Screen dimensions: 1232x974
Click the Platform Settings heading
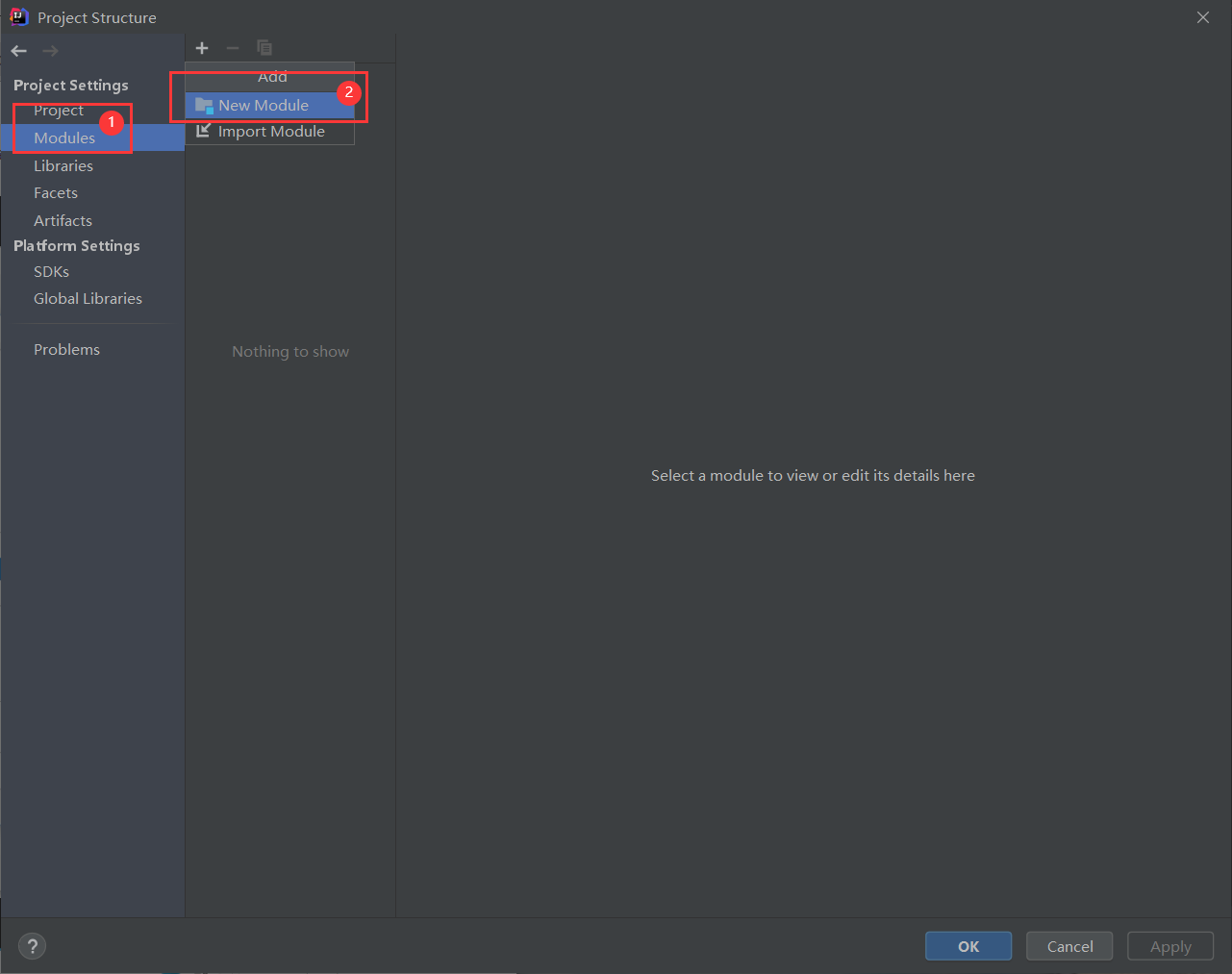[x=77, y=246]
